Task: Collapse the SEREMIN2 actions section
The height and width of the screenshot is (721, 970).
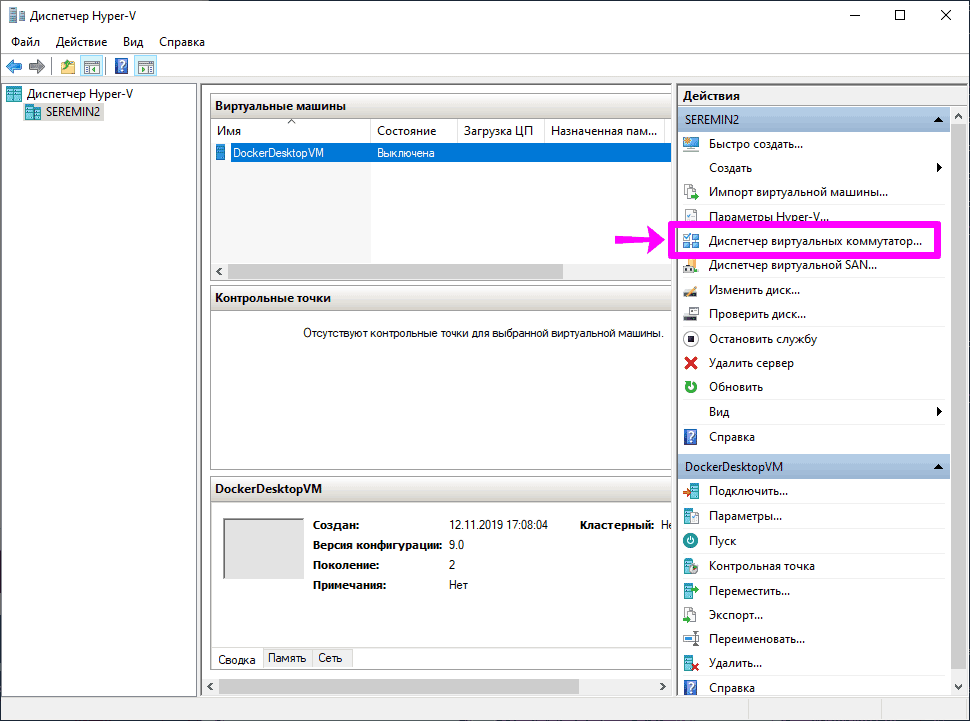Action: point(938,119)
